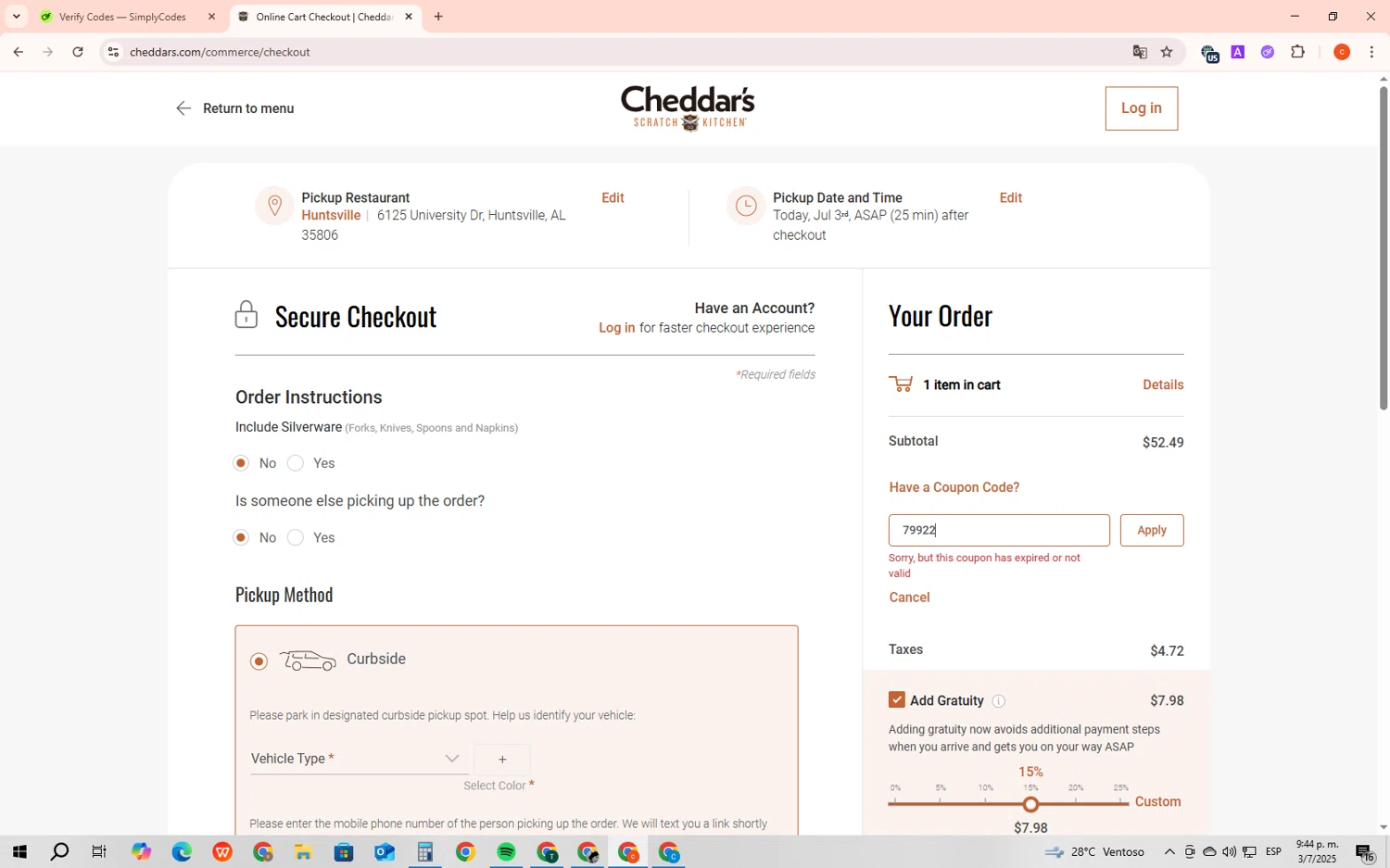Open Copilot from the taskbar
This screenshot has width=1390, height=868.
point(141,852)
